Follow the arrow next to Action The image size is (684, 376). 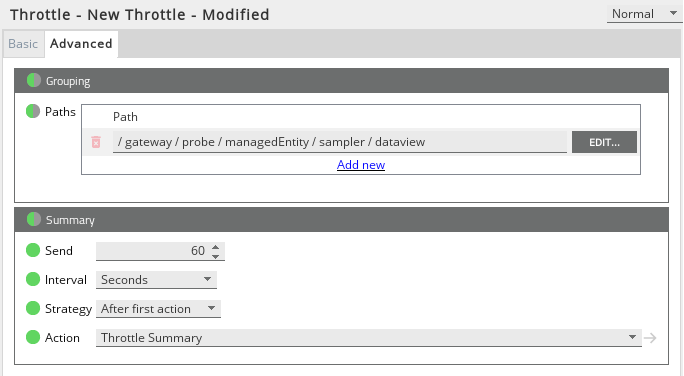click(650, 338)
